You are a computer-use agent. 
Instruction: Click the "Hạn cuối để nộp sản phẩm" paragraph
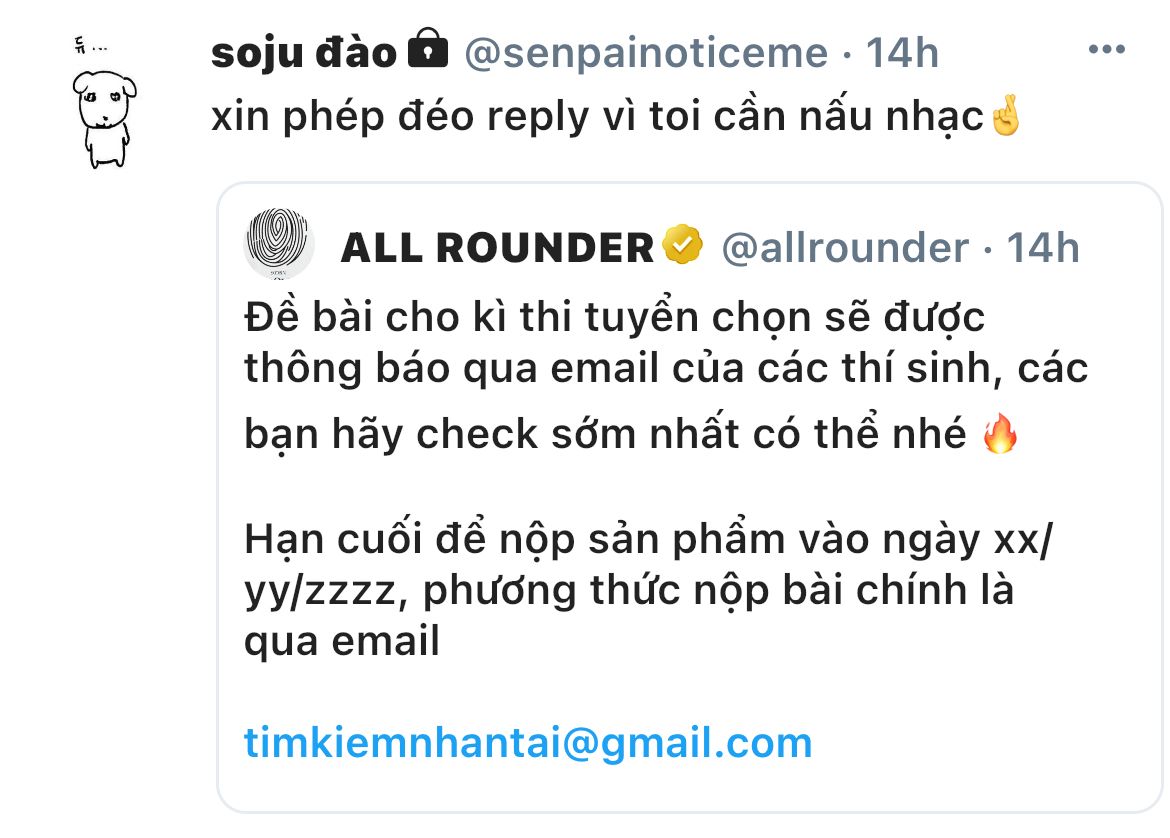pos(648,590)
